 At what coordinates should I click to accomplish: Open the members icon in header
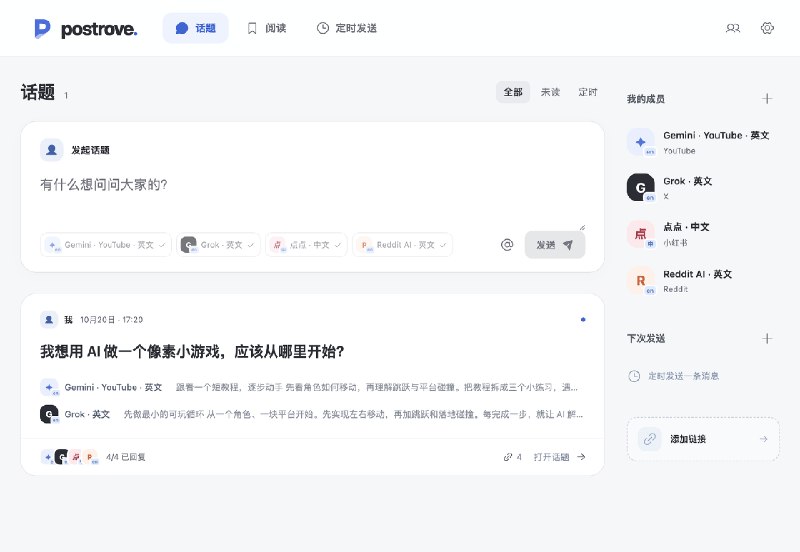pos(733,28)
